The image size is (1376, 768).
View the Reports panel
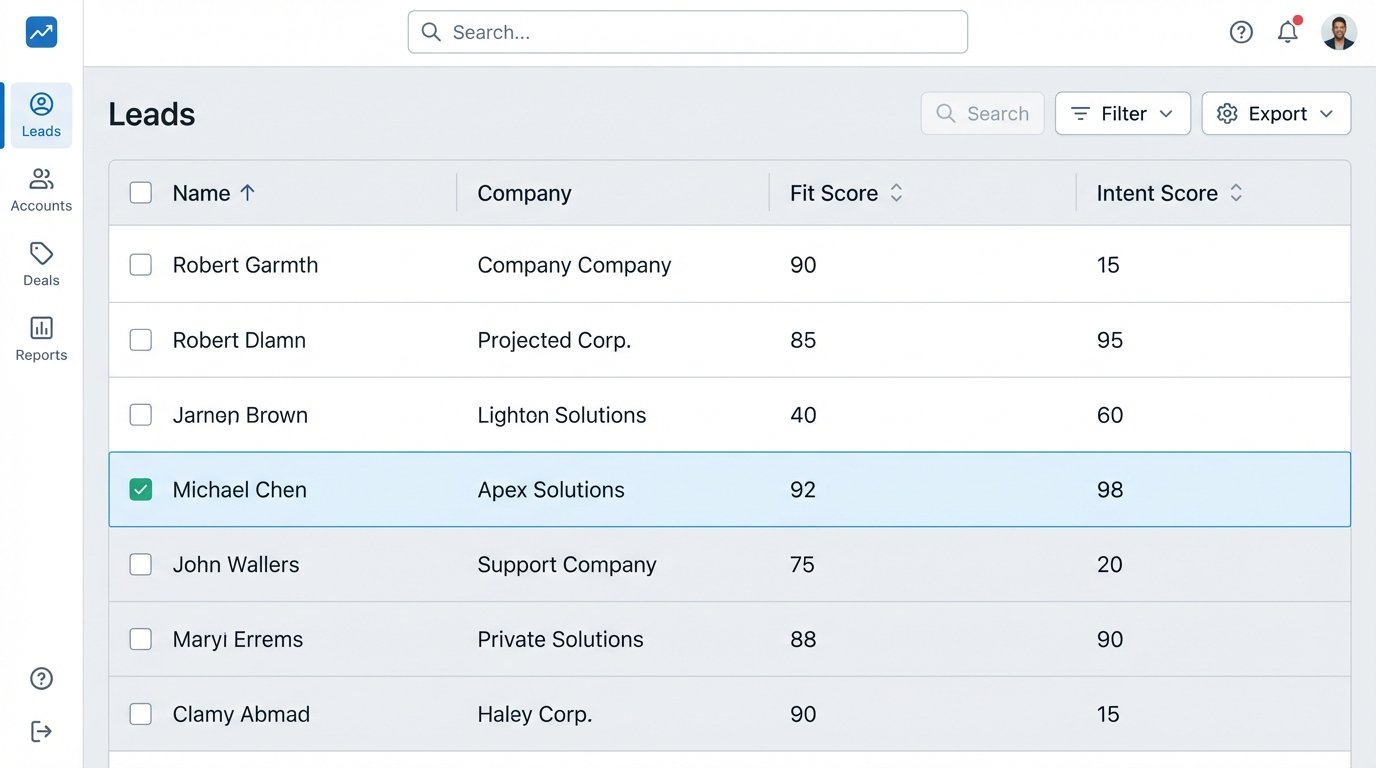[41, 338]
